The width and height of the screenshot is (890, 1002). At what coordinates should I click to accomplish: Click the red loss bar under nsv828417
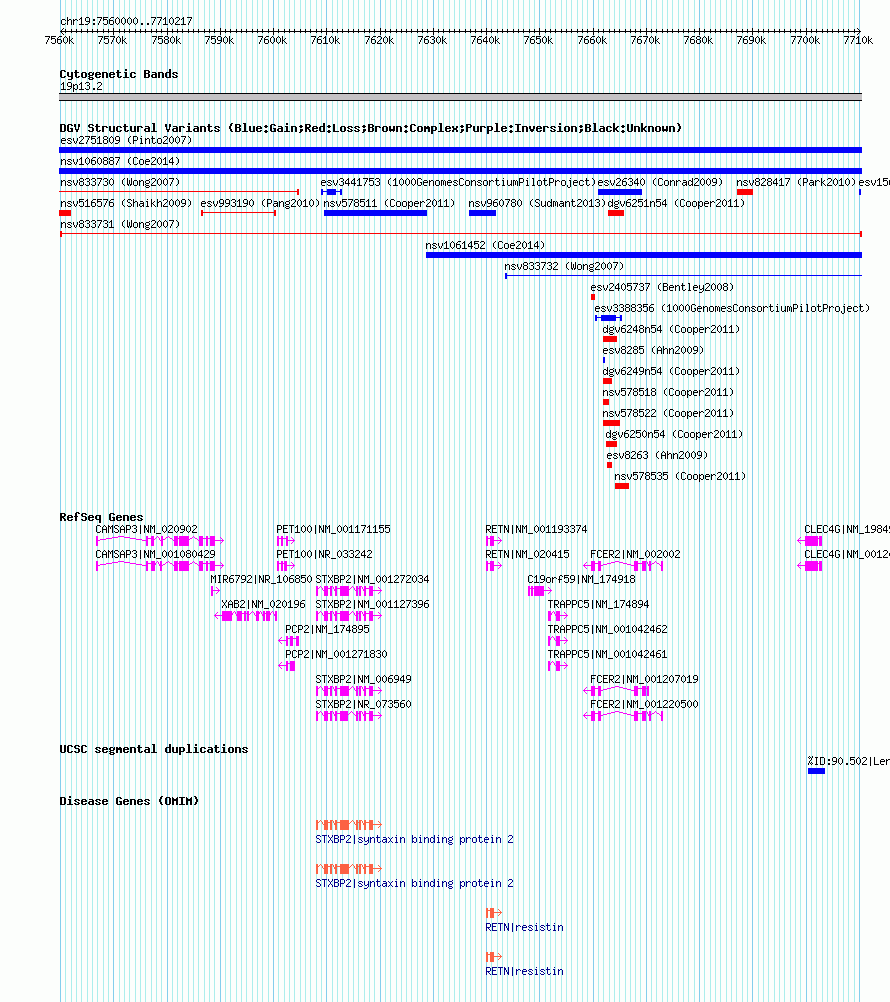tap(744, 192)
